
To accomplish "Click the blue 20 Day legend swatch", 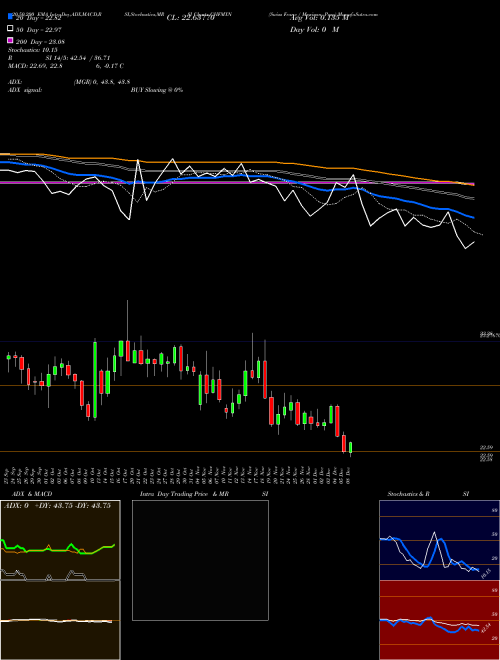I will tap(10, 17).
